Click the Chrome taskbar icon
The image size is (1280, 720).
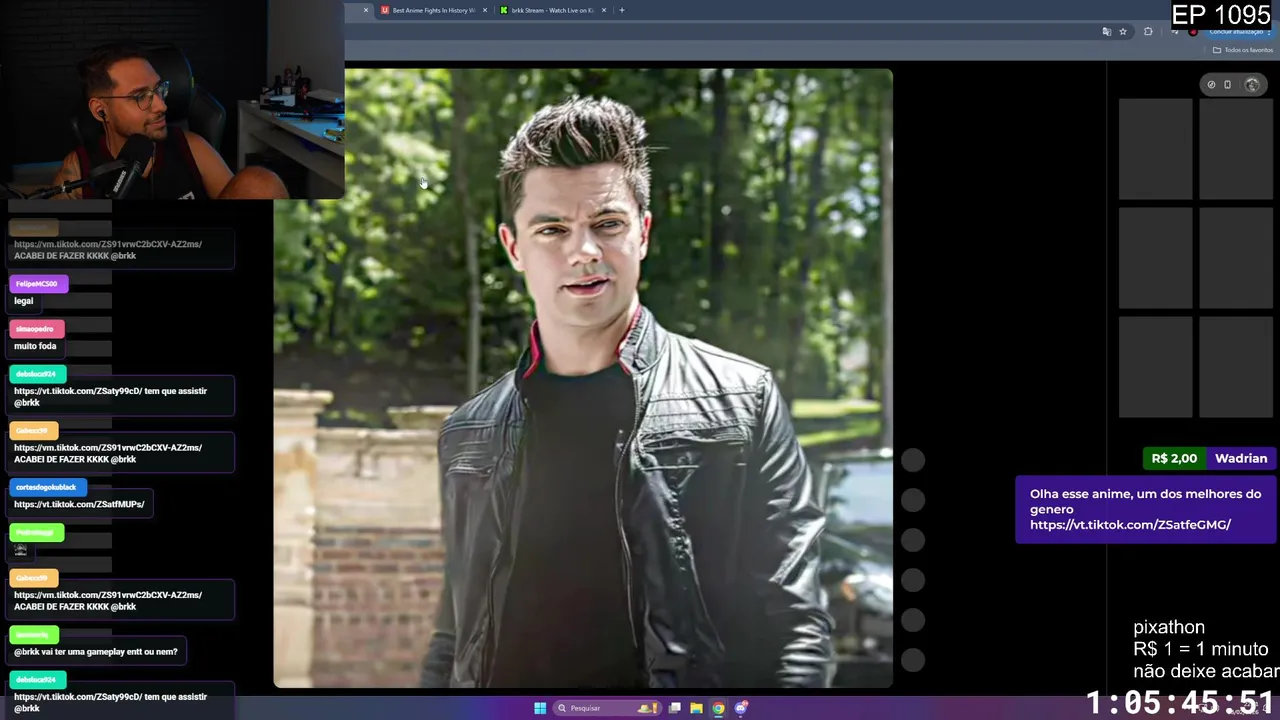click(718, 708)
